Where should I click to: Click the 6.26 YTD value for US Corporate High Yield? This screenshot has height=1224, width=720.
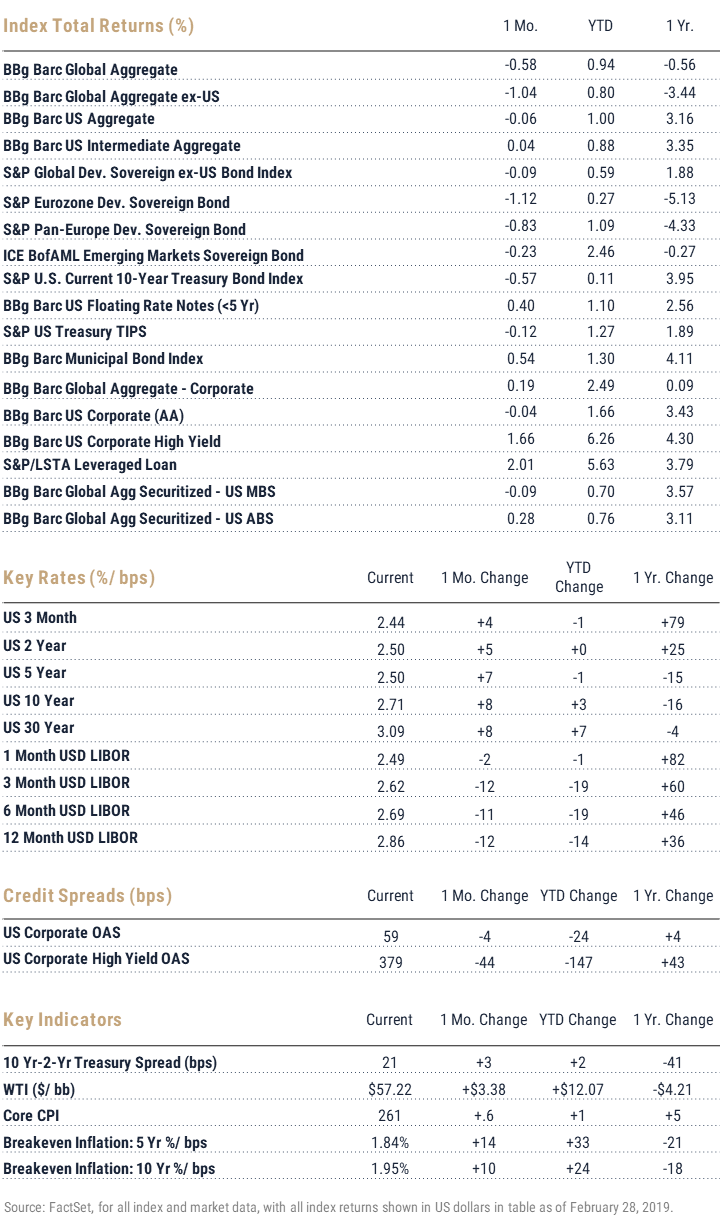(601, 441)
